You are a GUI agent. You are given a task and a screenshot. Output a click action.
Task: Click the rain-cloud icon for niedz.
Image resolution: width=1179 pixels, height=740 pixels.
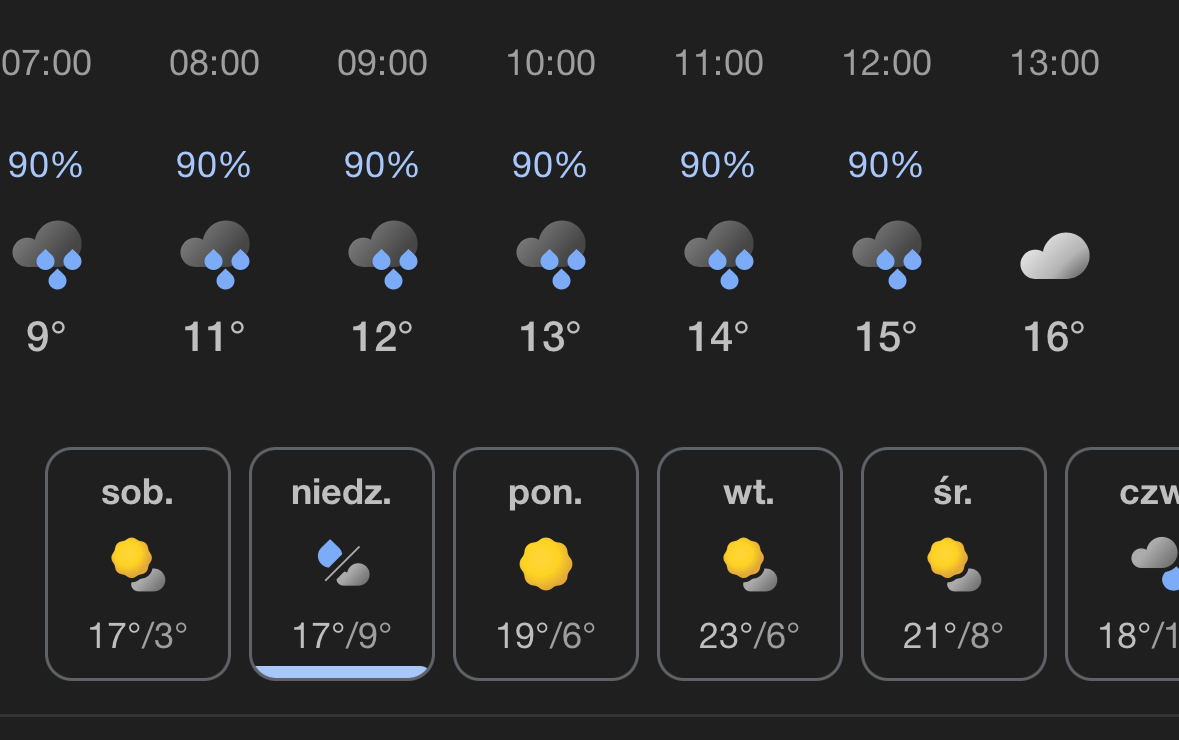coord(342,563)
